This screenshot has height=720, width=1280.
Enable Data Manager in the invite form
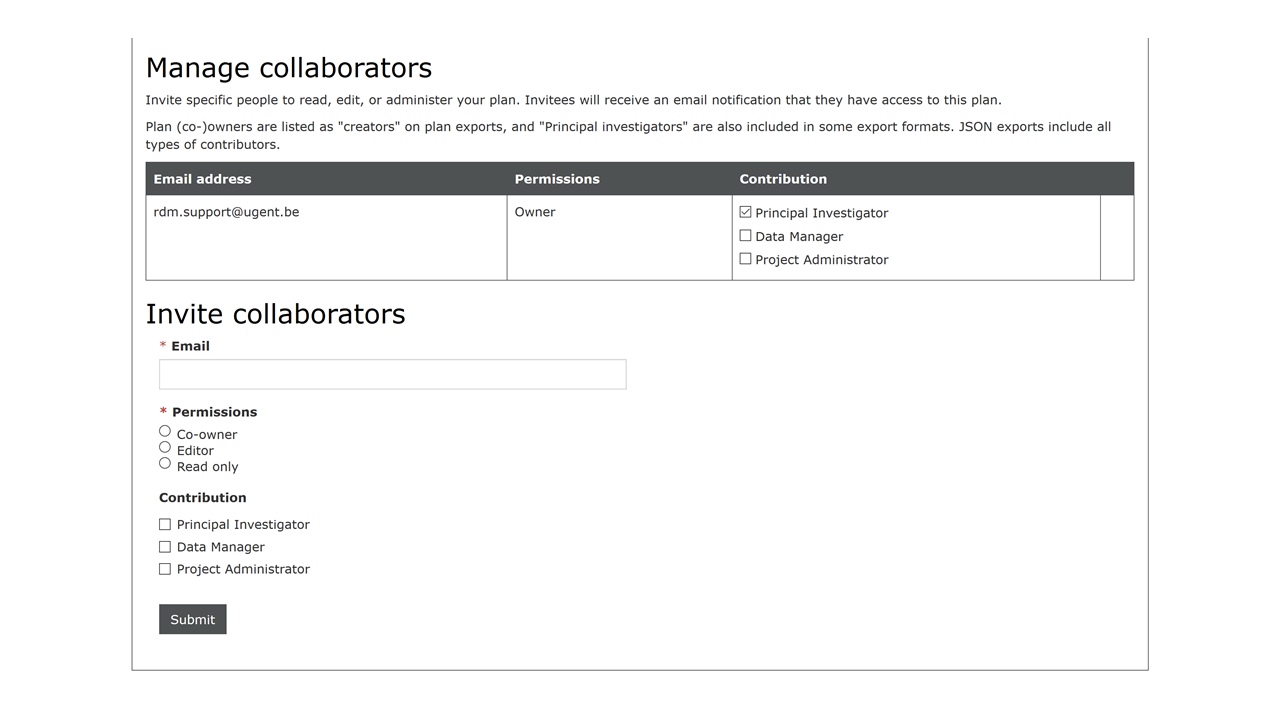point(165,547)
